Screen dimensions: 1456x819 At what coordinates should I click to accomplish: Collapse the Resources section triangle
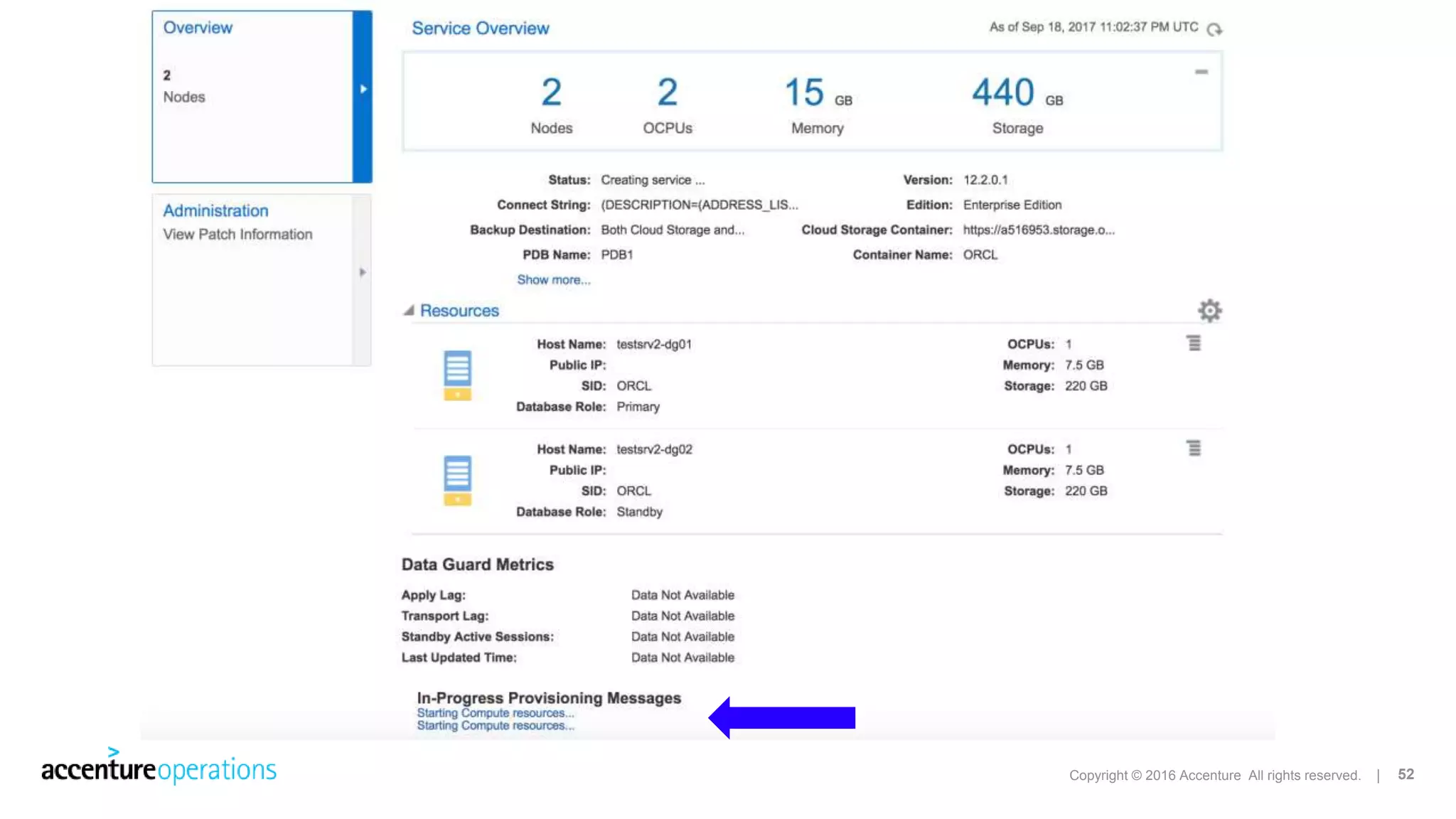click(409, 311)
